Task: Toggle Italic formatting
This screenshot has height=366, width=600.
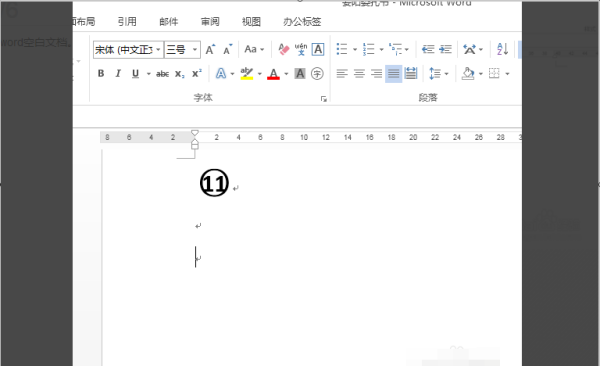Action: (118, 74)
